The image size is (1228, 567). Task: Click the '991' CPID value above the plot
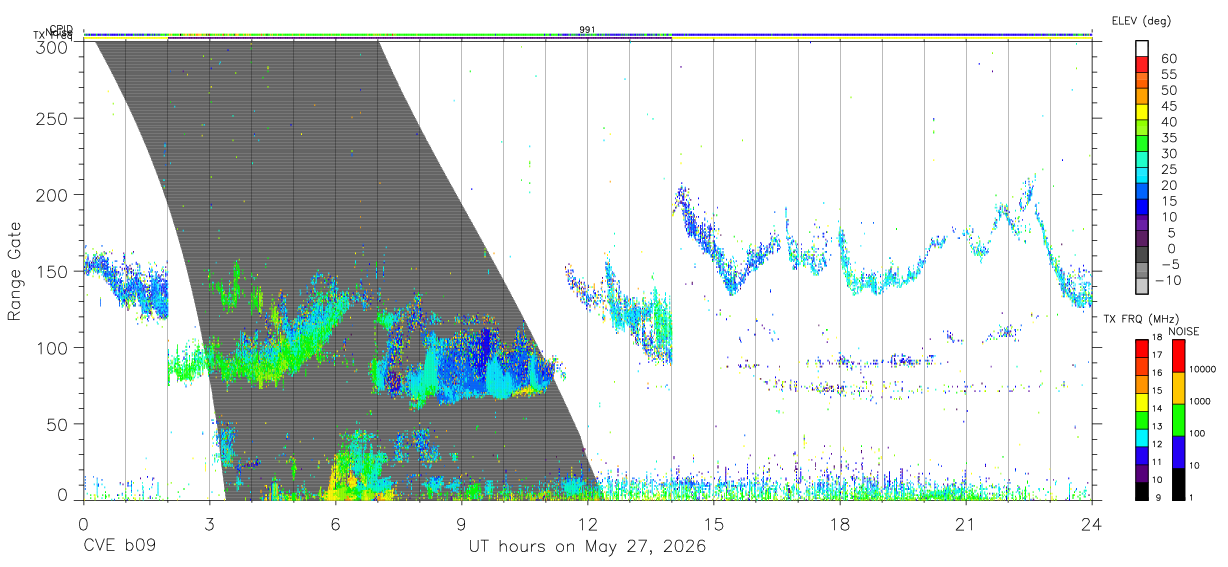[587, 29]
